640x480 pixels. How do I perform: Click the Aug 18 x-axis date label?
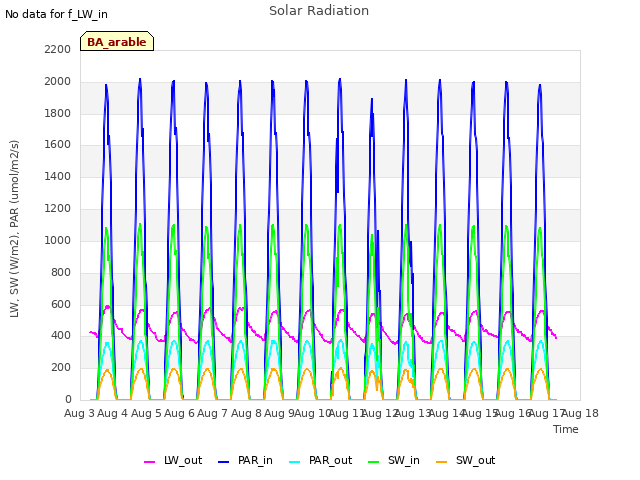(x=580, y=413)
